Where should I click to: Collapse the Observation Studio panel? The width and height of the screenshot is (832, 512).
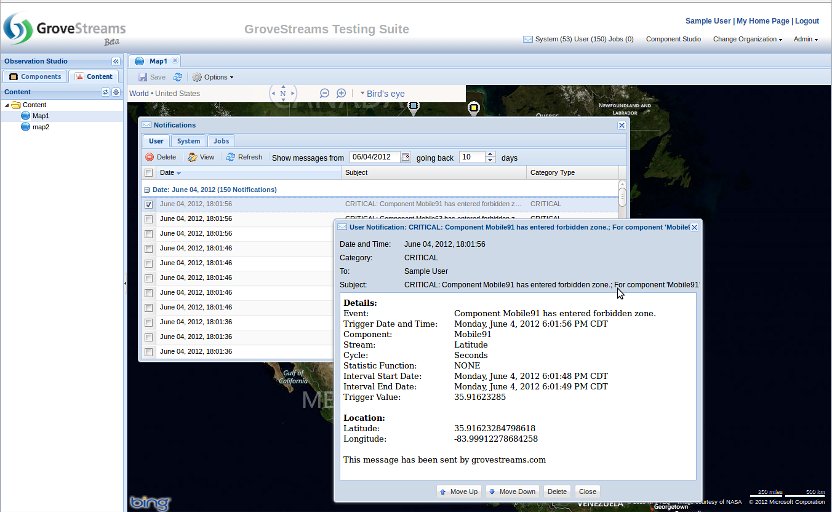(x=115, y=61)
